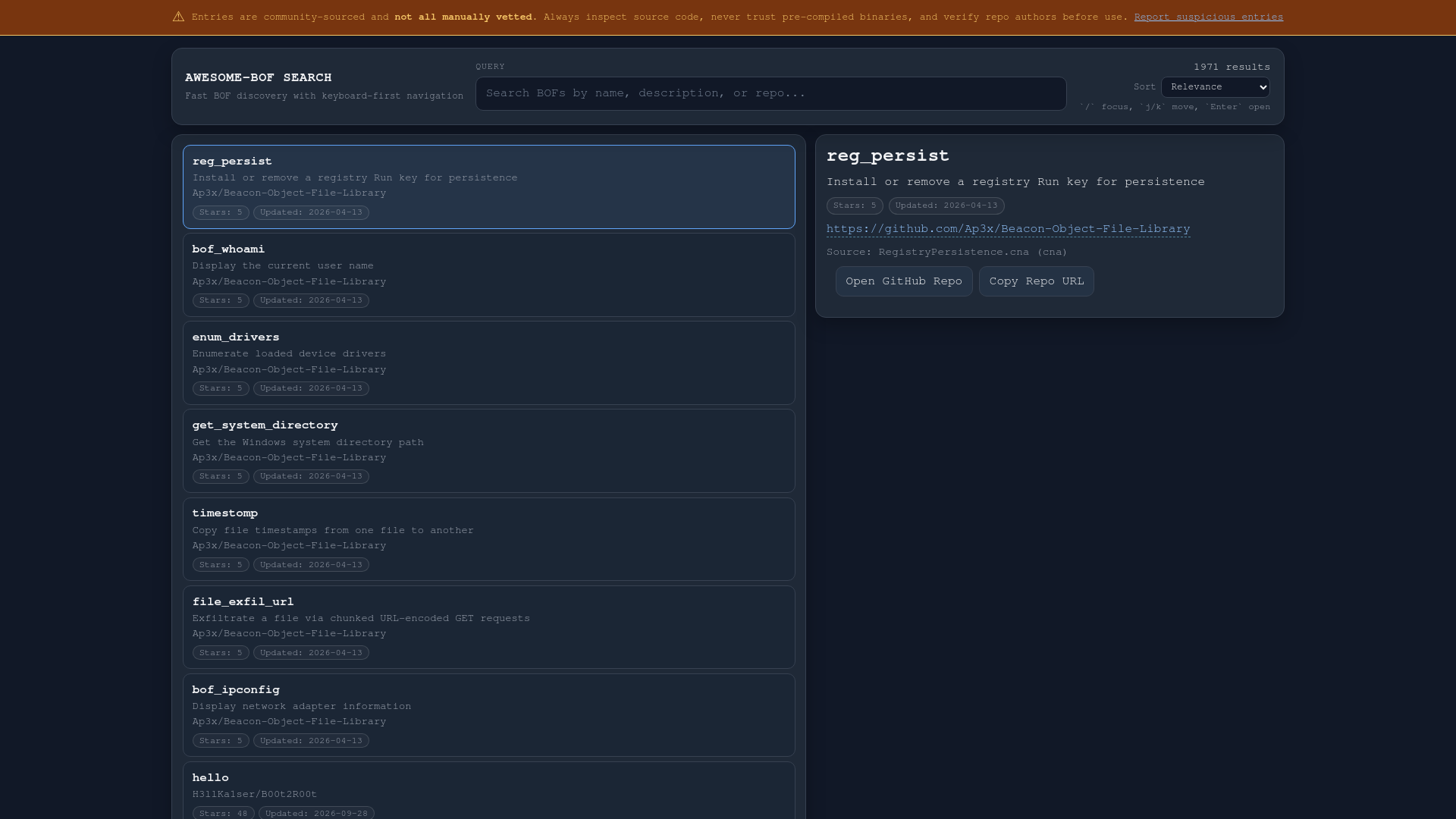1456x819 pixels.
Task: Focus the BOF search query field
Action: [x=770, y=93]
